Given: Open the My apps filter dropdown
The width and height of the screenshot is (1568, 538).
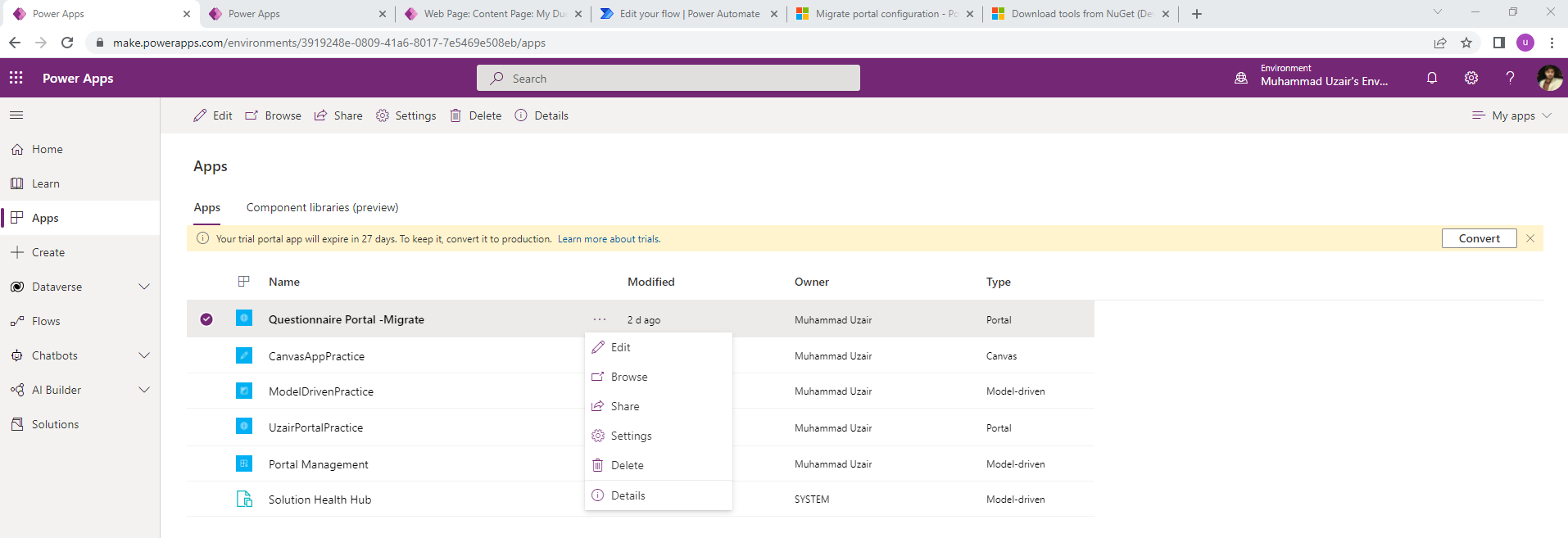Looking at the screenshot, I should pos(1511,115).
